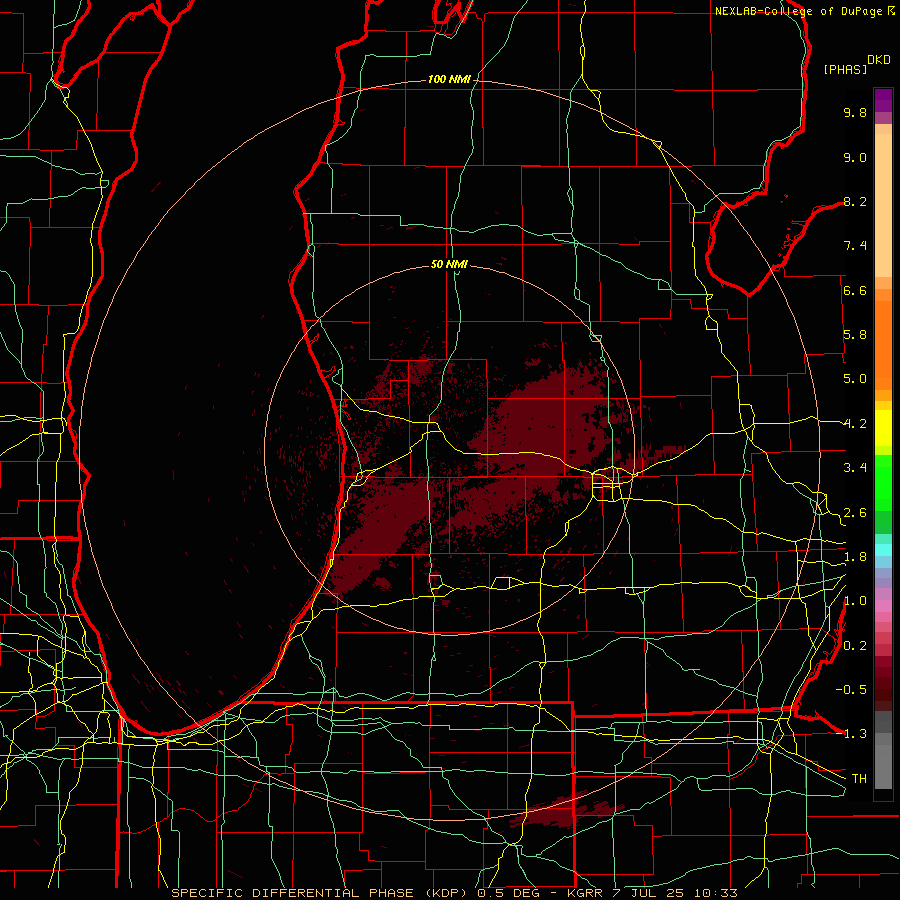The image size is (900, 900).
Task: Click the TH threshold label
Action: click(859, 779)
